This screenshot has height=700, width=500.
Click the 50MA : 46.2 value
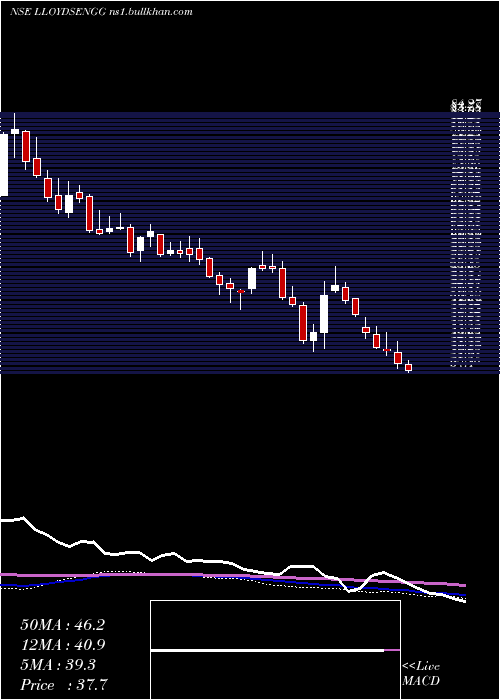62,625
